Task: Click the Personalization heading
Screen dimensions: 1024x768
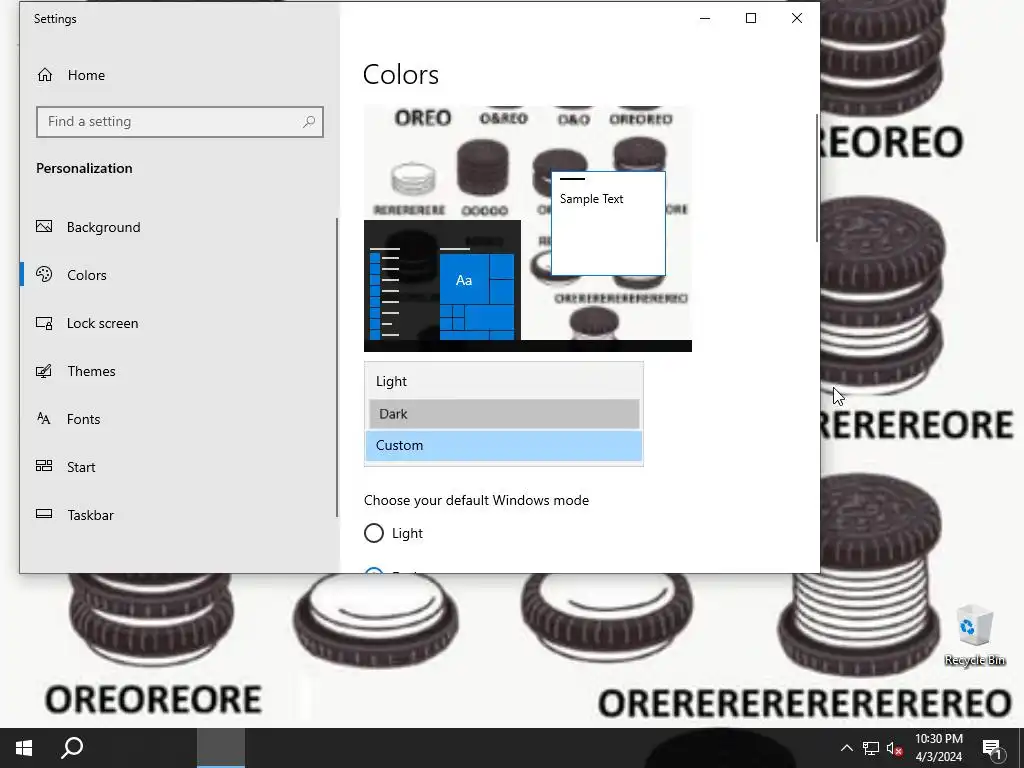Action: (84, 168)
